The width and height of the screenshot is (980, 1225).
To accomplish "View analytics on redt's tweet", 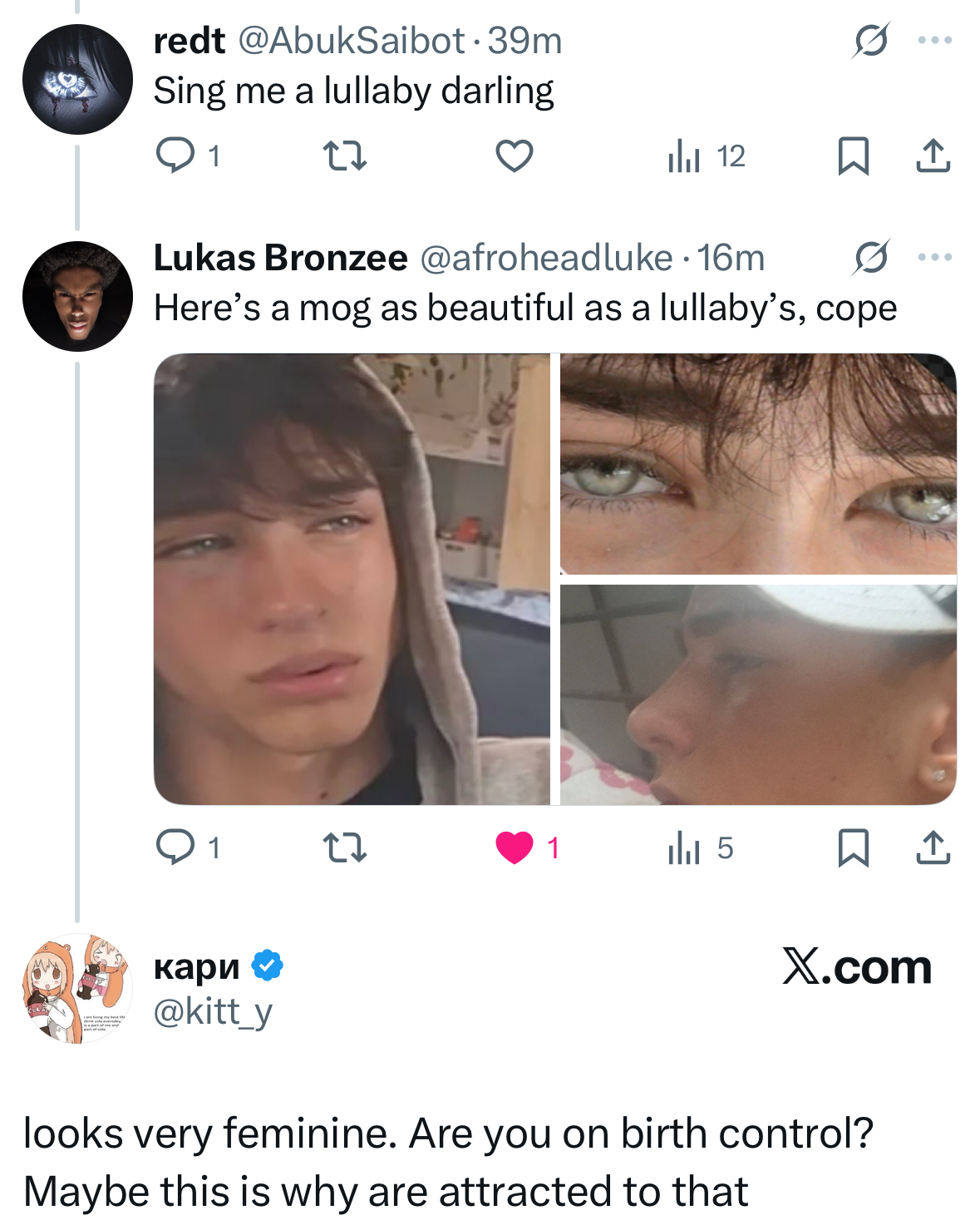I will coord(684,156).
